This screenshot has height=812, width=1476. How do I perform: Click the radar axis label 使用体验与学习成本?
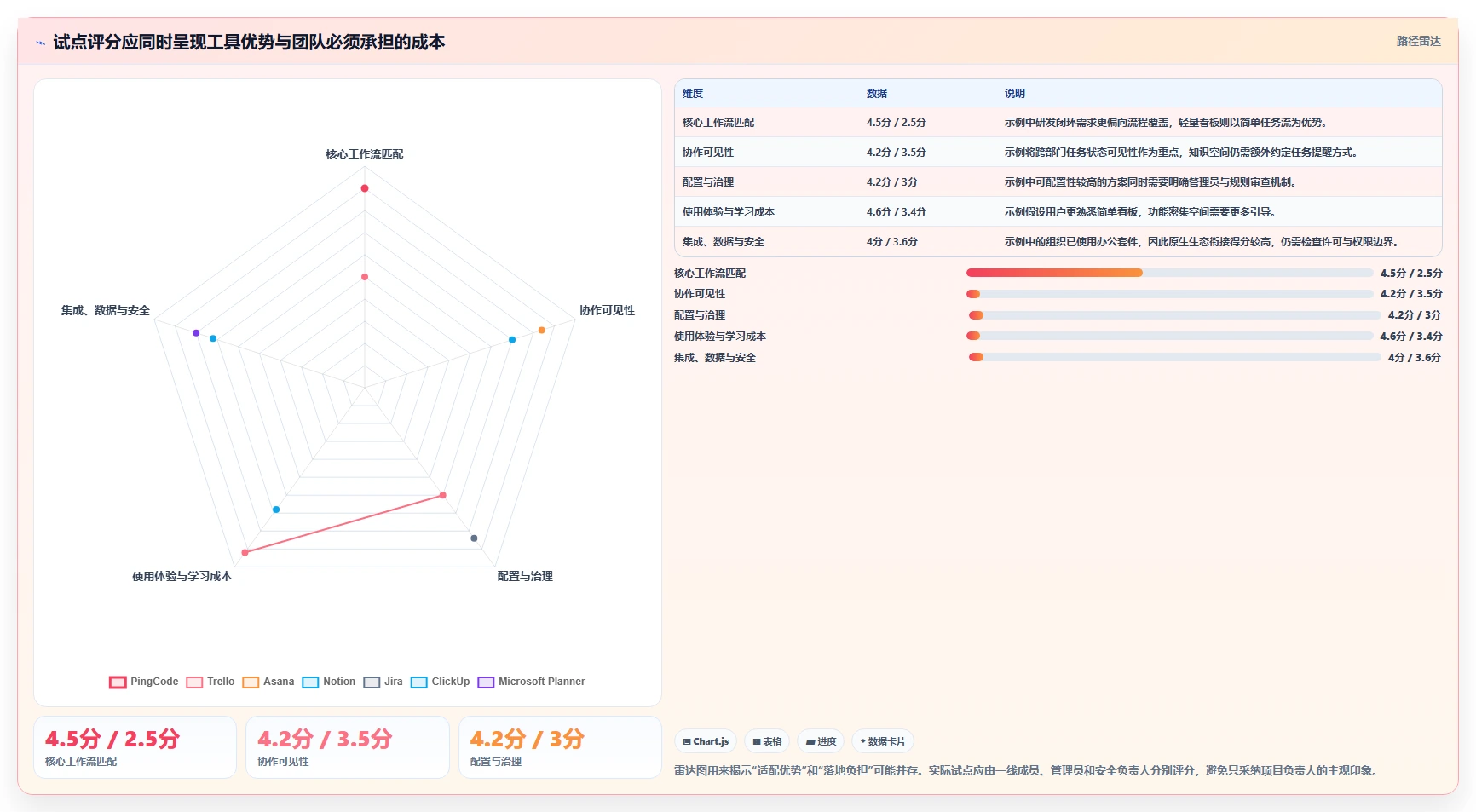click(182, 576)
